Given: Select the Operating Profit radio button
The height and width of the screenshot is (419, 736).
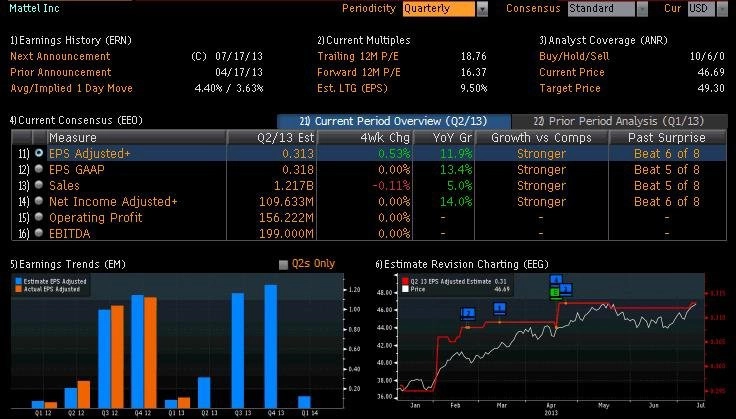Looking at the screenshot, I should (x=39, y=216).
